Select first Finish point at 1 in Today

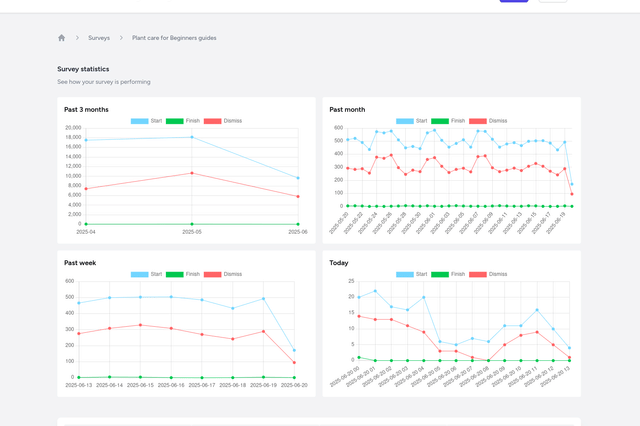click(x=359, y=357)
